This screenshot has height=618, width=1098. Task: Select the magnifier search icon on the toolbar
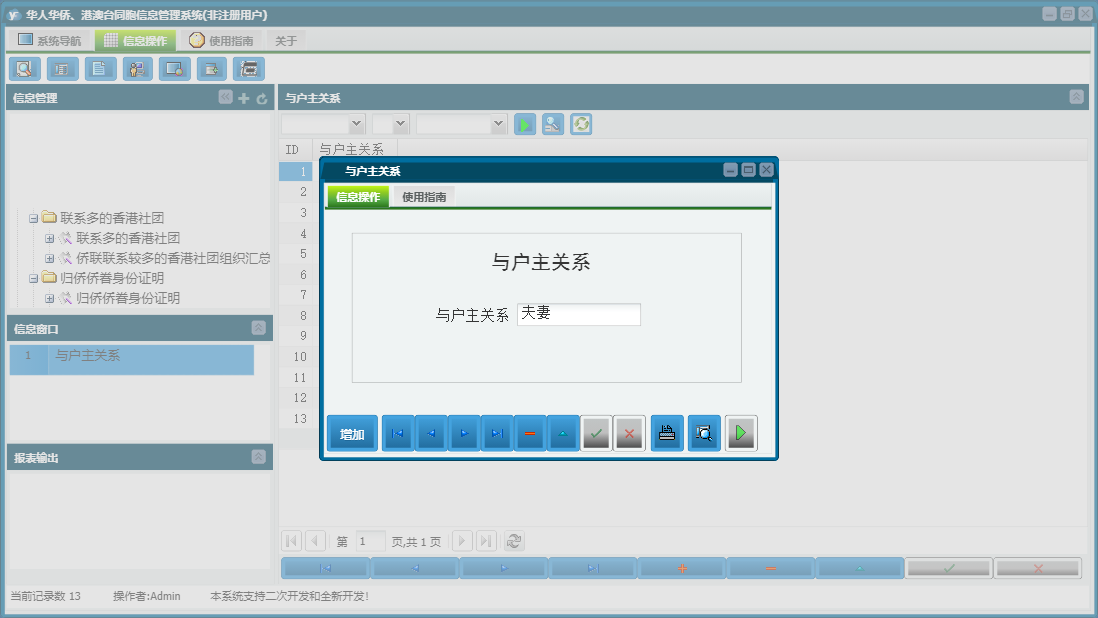point(24,69)
